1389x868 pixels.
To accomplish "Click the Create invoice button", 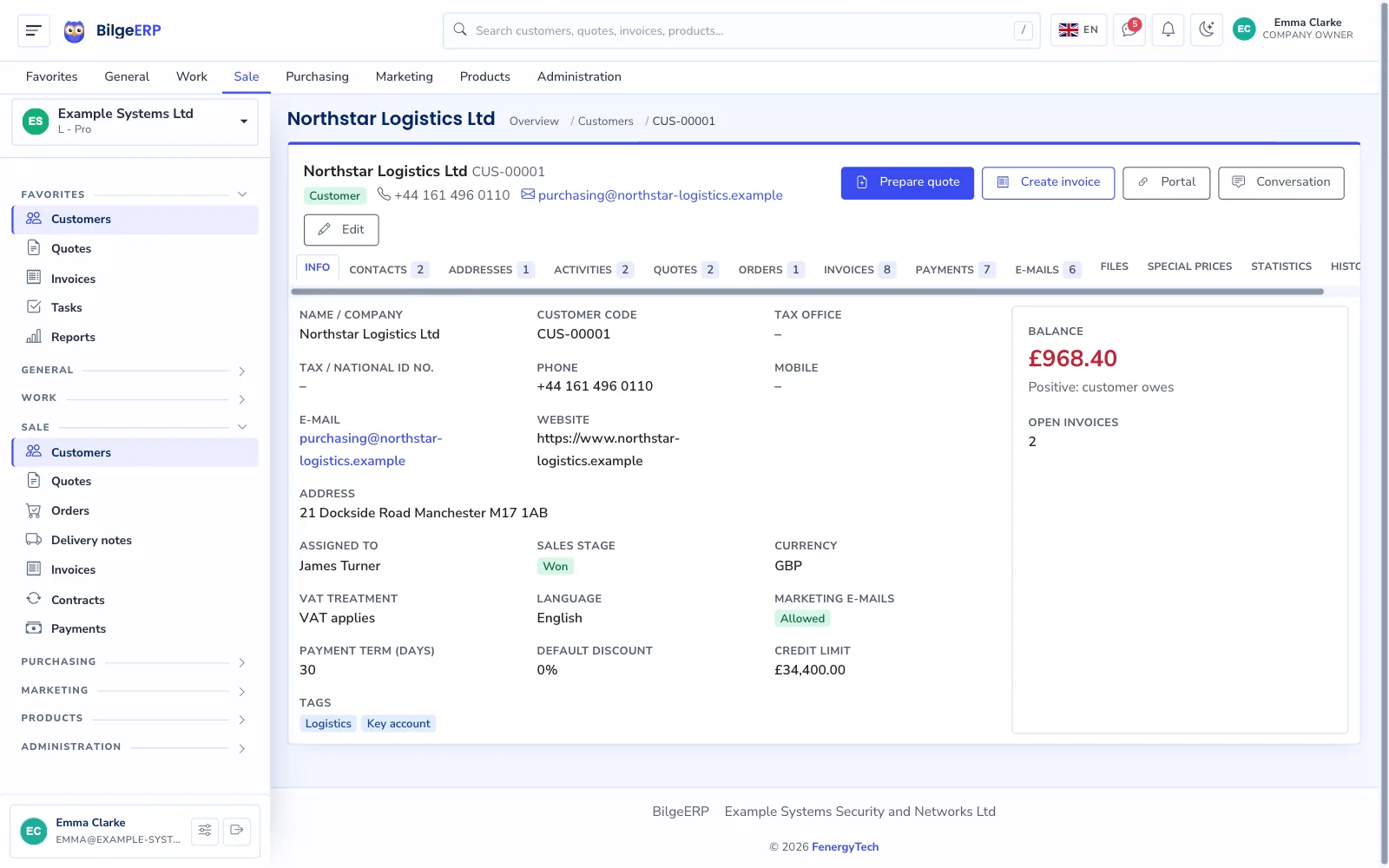I will pos(1048,182).
